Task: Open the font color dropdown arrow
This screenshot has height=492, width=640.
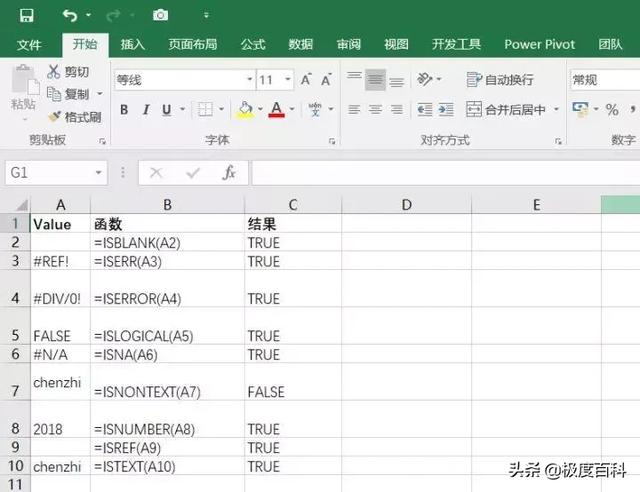Action: [x=292, y=109]
